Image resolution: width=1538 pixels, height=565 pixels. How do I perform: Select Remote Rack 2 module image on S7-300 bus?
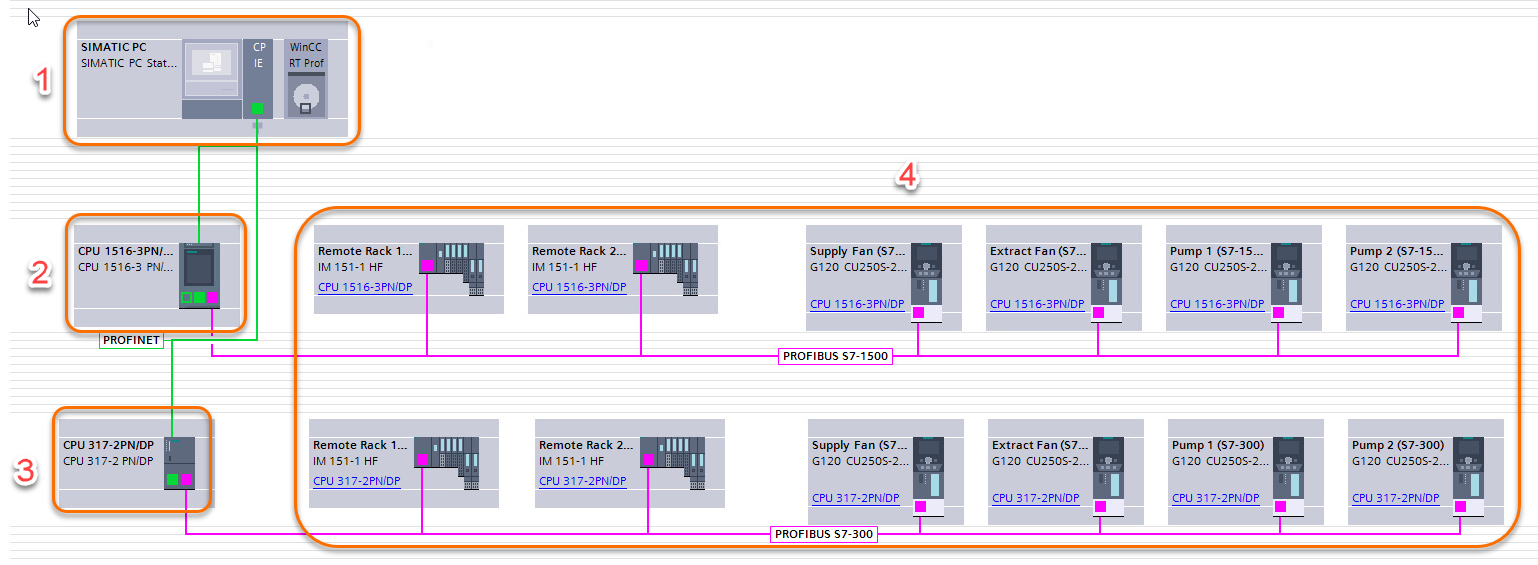click(x=673, y=462)
